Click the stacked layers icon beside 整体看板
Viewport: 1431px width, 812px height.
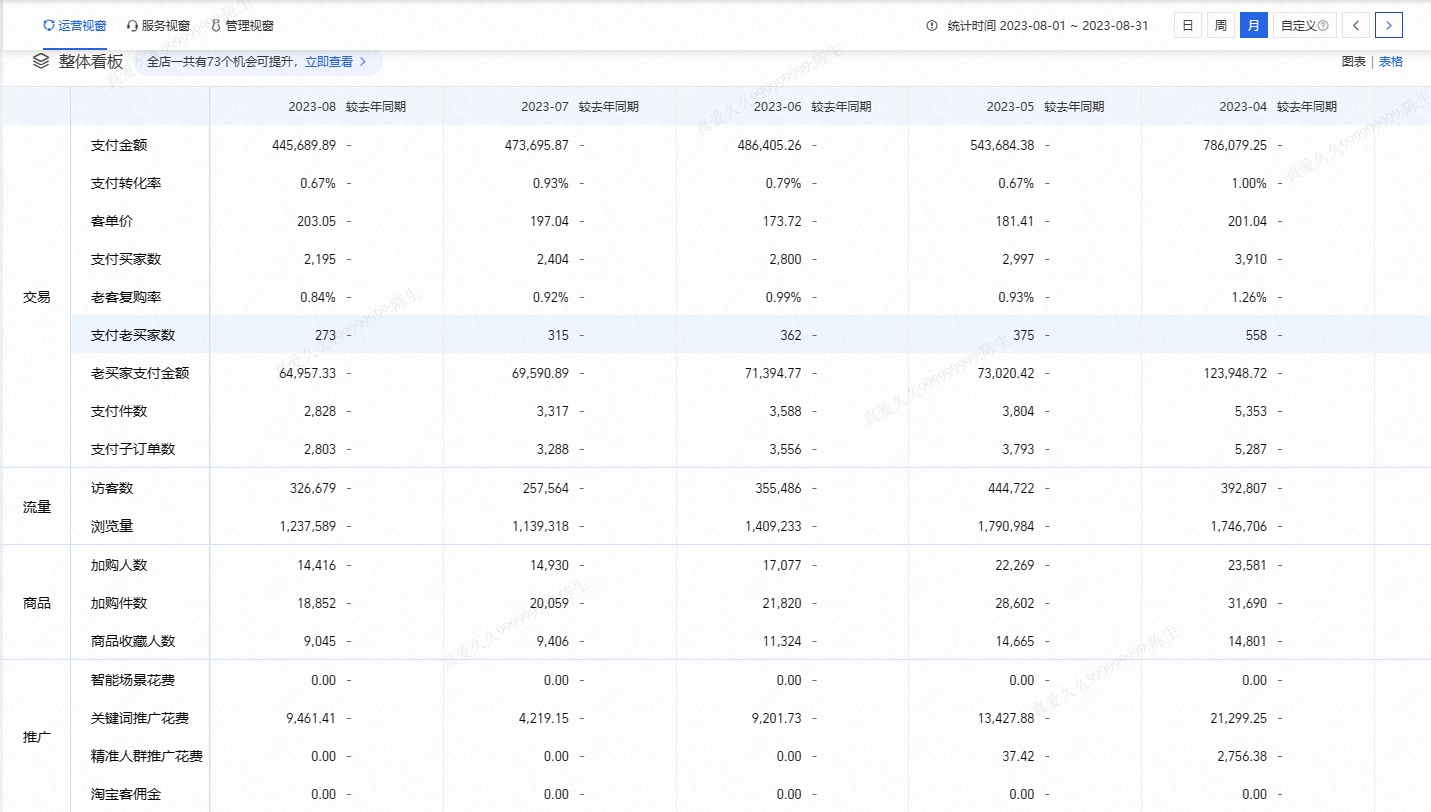pyautogui.click(x=41, y=61)
